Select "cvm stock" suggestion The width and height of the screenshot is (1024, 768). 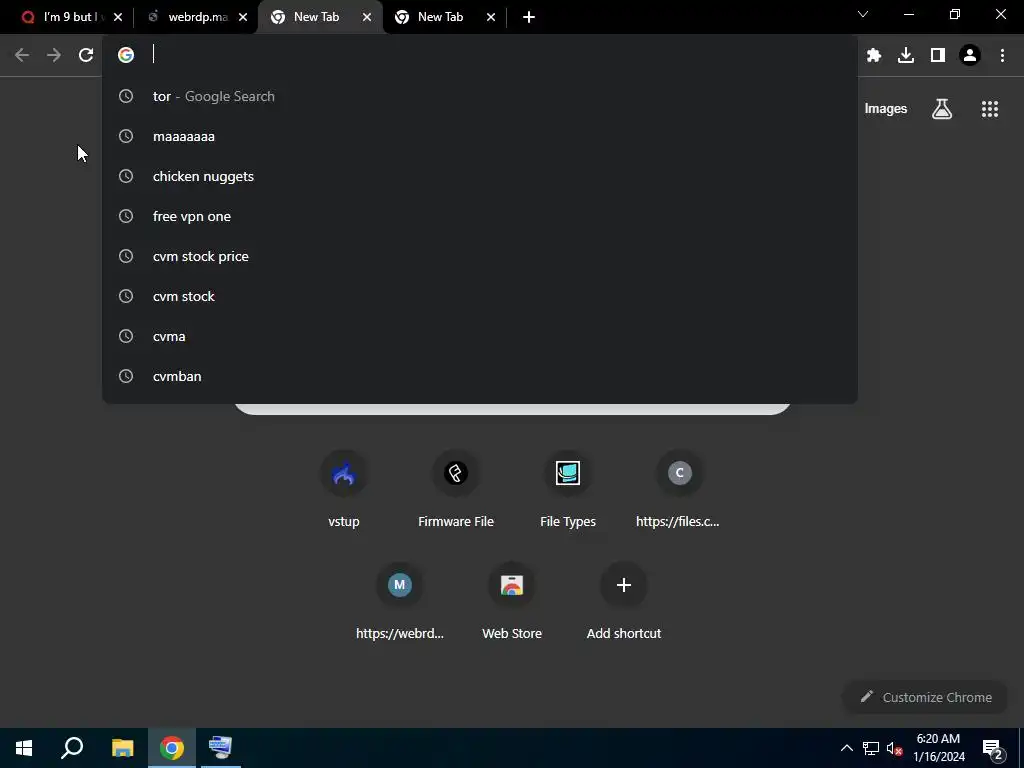[480, 296]
